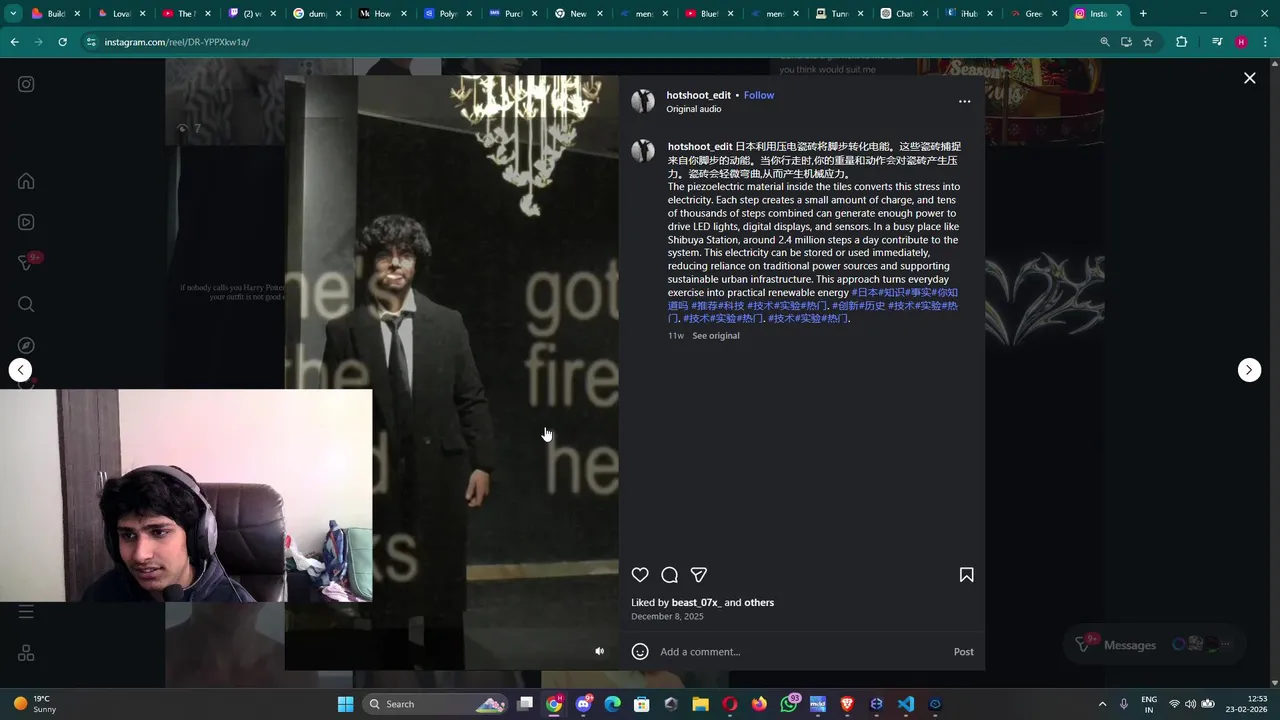
Task: Open Reels from the Instagram sidebar
Action: 26,222
